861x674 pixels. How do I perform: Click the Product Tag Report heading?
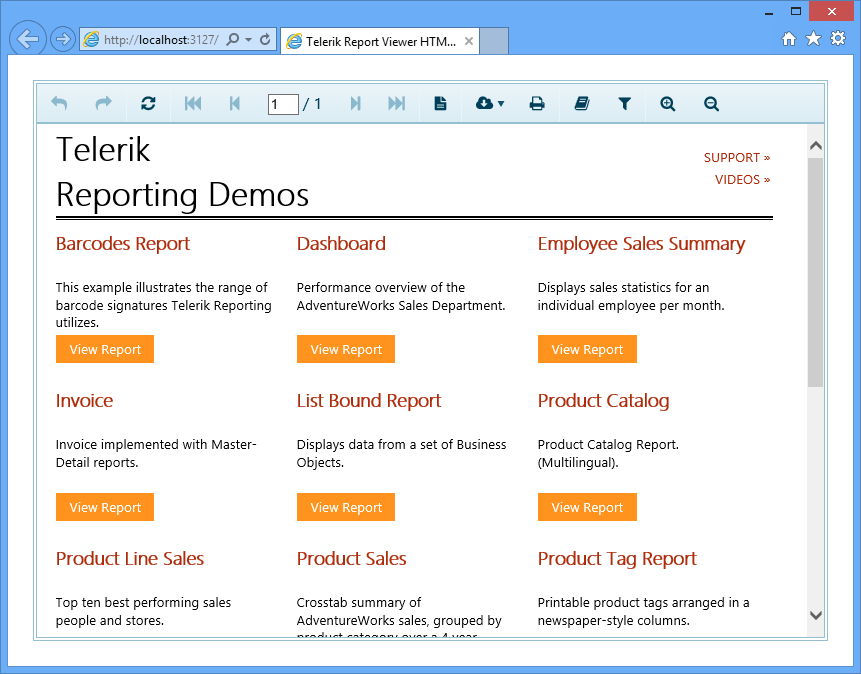click(617, 558)
